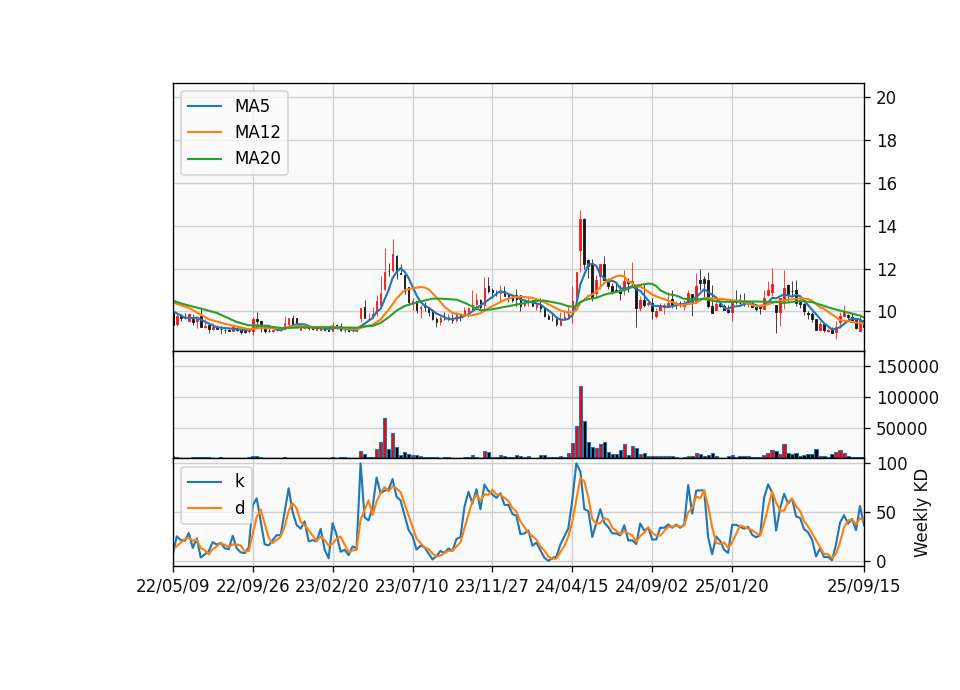The width and height of the screenshot is (960, 690).
Task: Click the d legend label in KD panel
Action: (239, 508)
